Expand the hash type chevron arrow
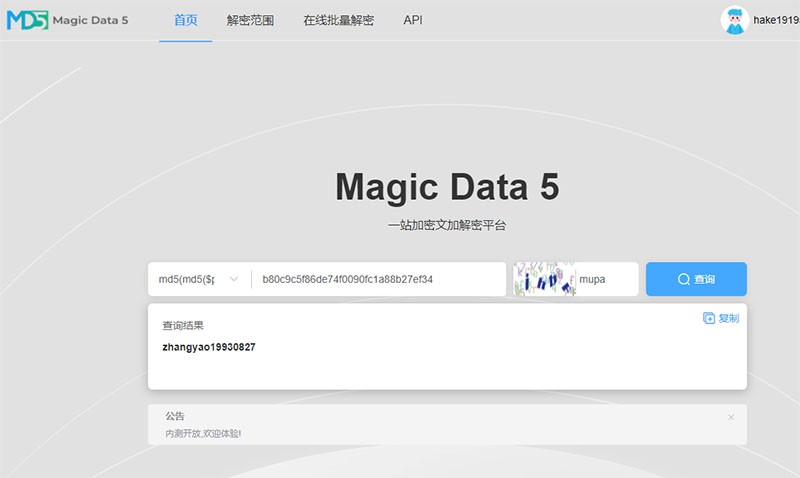 (x=234, y=279)
